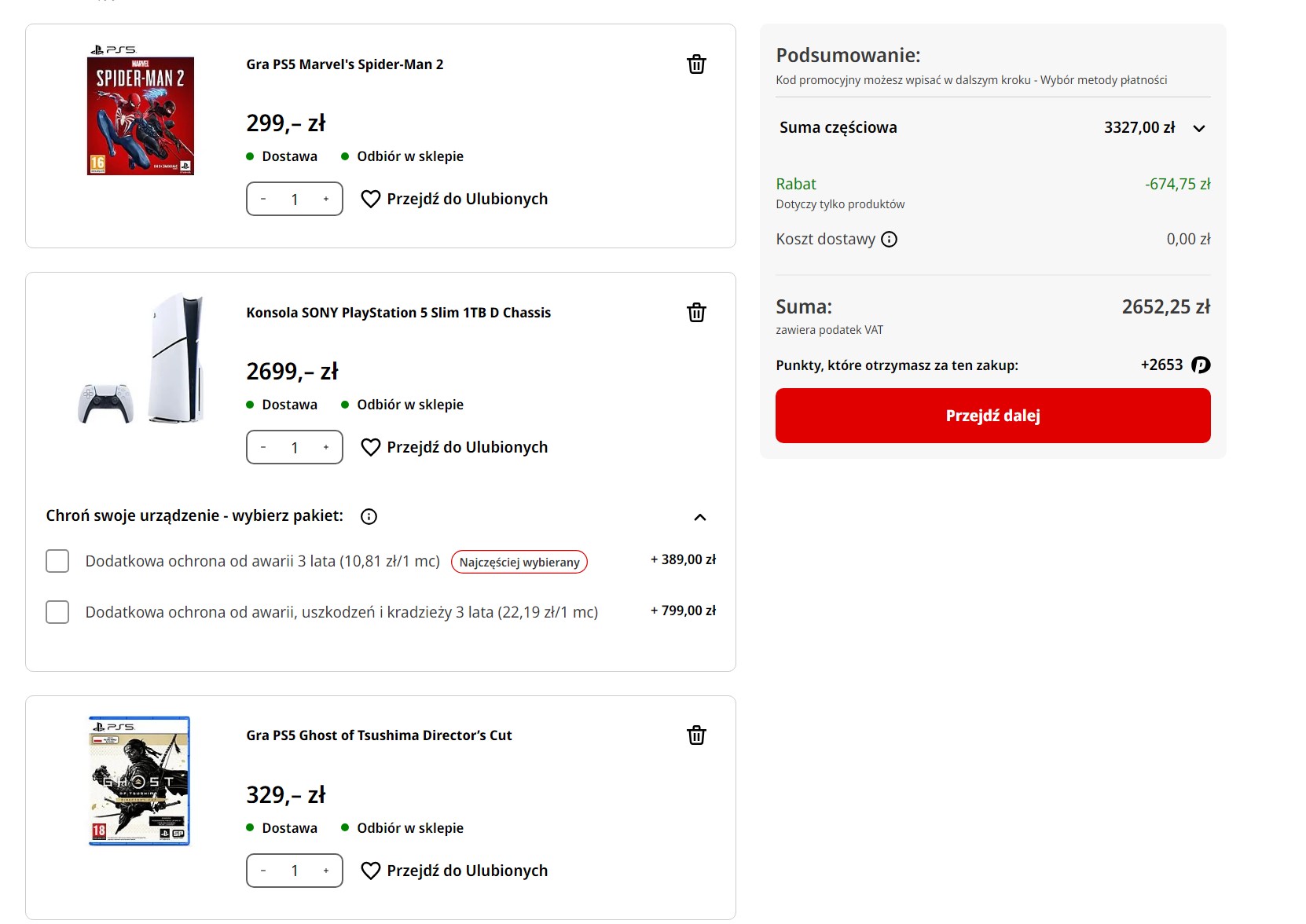Click the 2699,– zł console price
1306x924 pixels.
click(292, 371)
